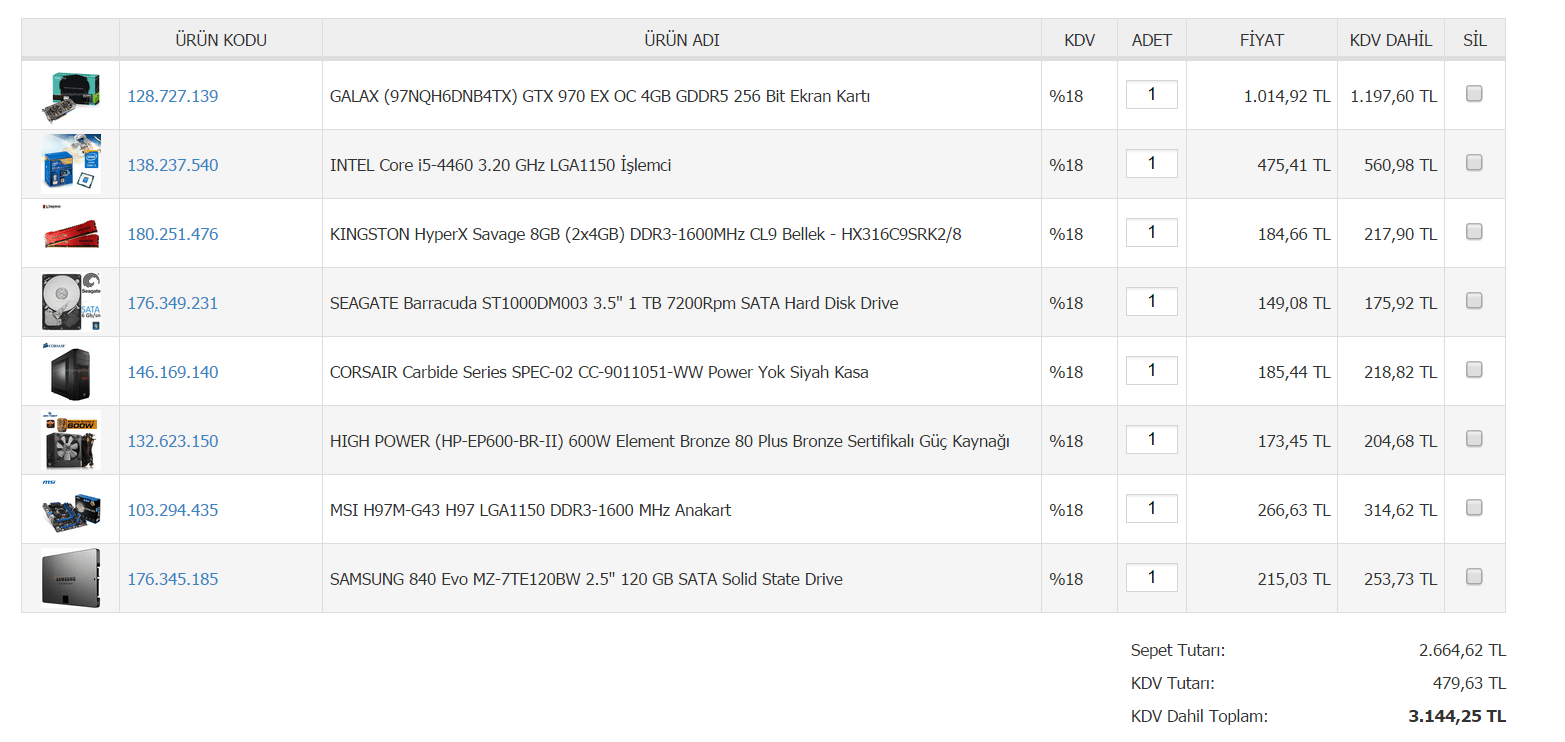
Task: Follow the product code link 138.237.540
Action: tap(172, 165)
